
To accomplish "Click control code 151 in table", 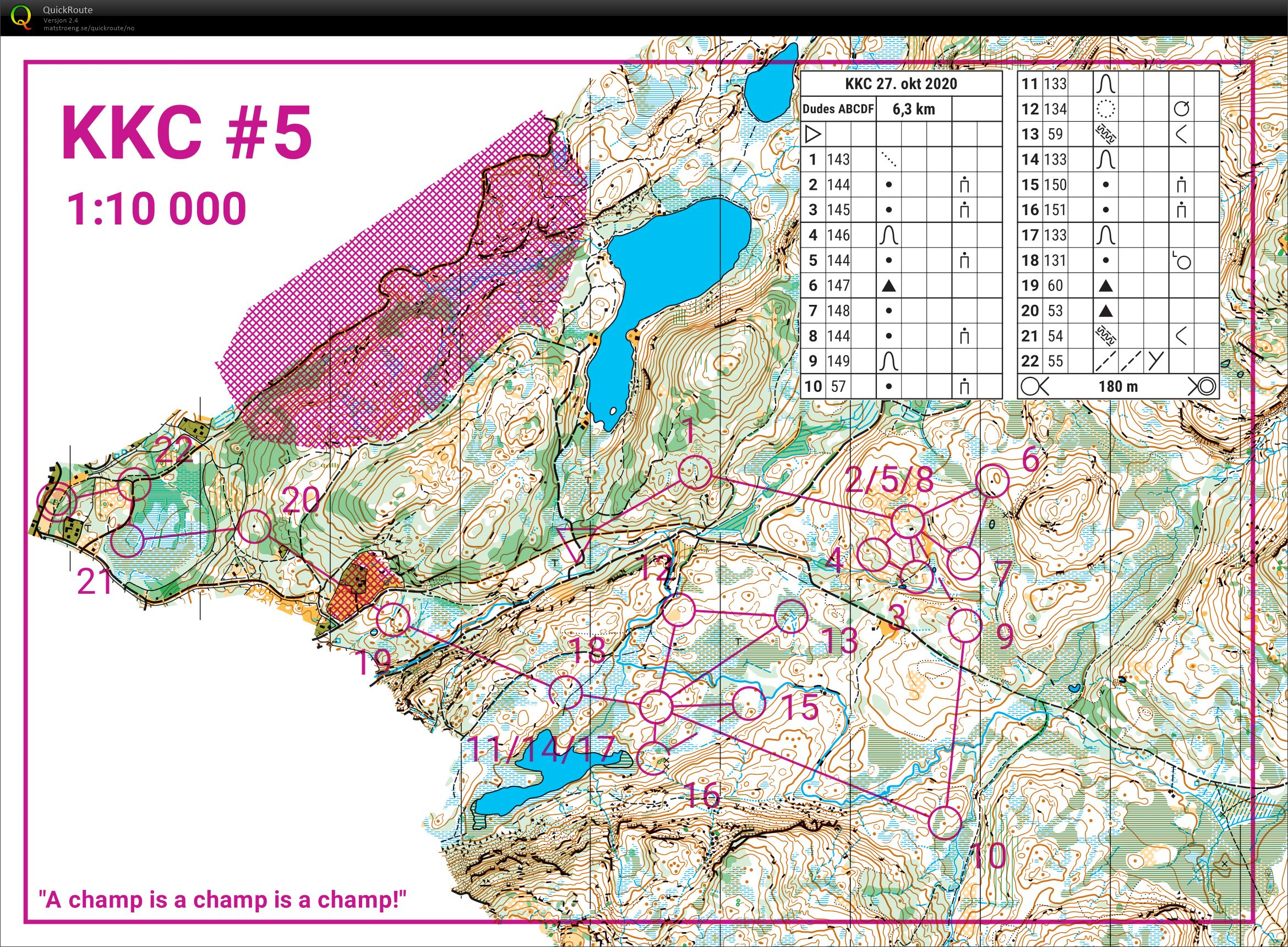I will [x=1055, y=210].
